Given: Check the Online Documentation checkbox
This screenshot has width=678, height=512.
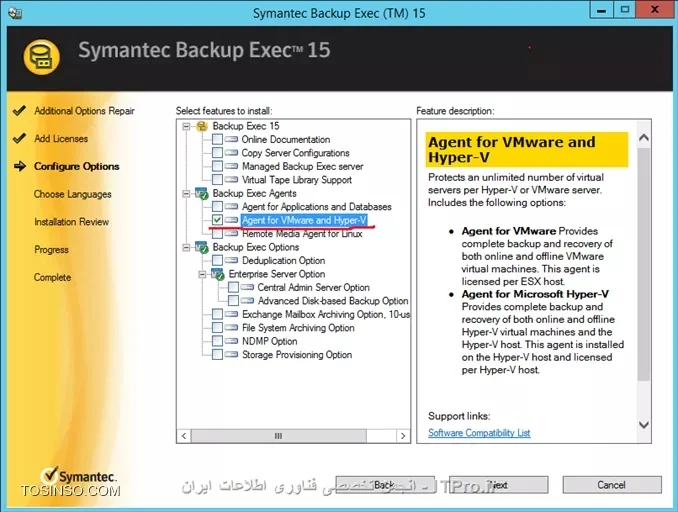Looking at the screenshot, I should (x=217, y=139).
